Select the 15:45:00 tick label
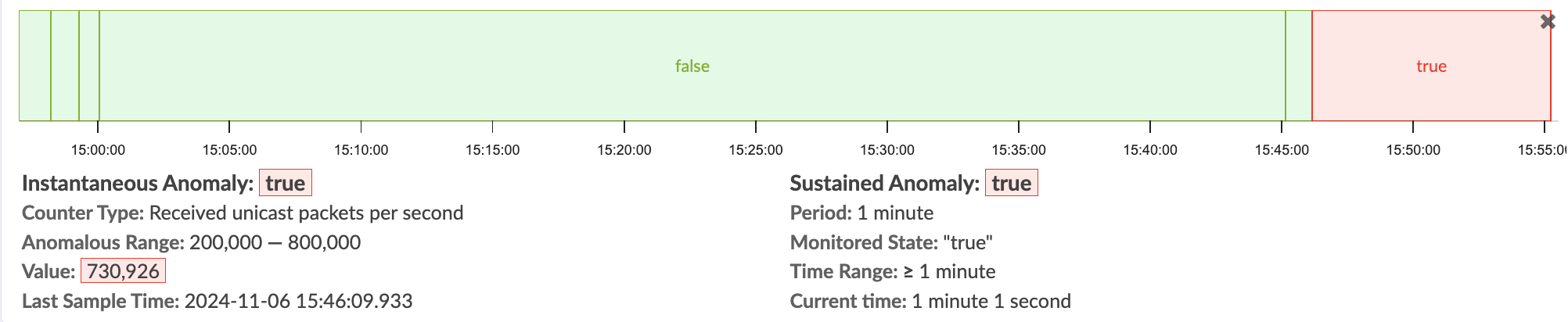 click(1281, 150)
